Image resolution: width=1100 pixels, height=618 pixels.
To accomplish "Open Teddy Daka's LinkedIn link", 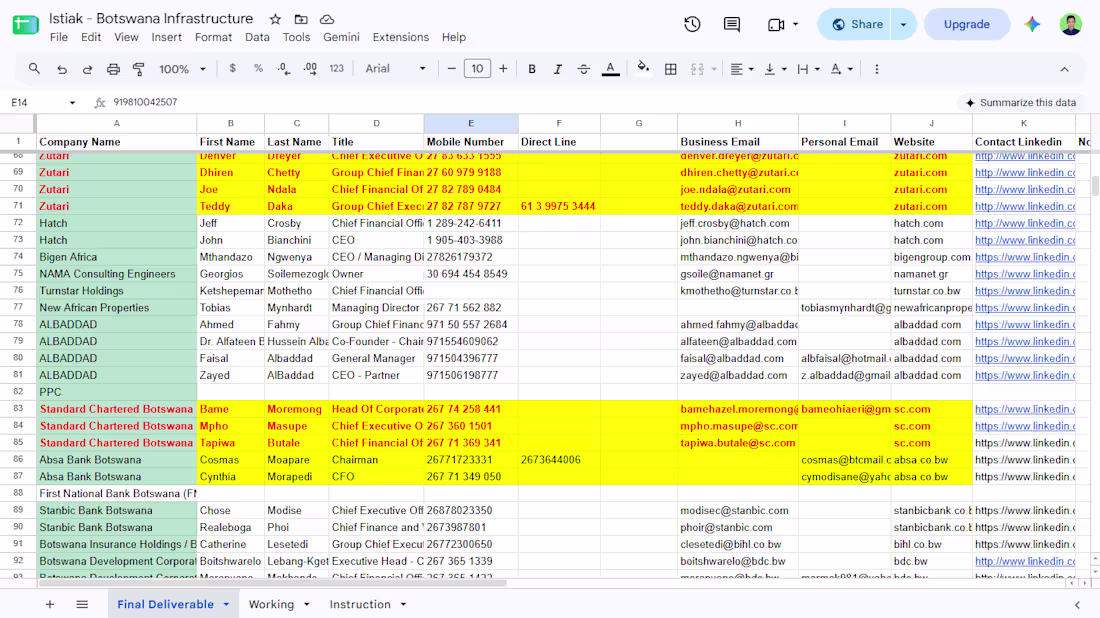I will point(1024,206).
